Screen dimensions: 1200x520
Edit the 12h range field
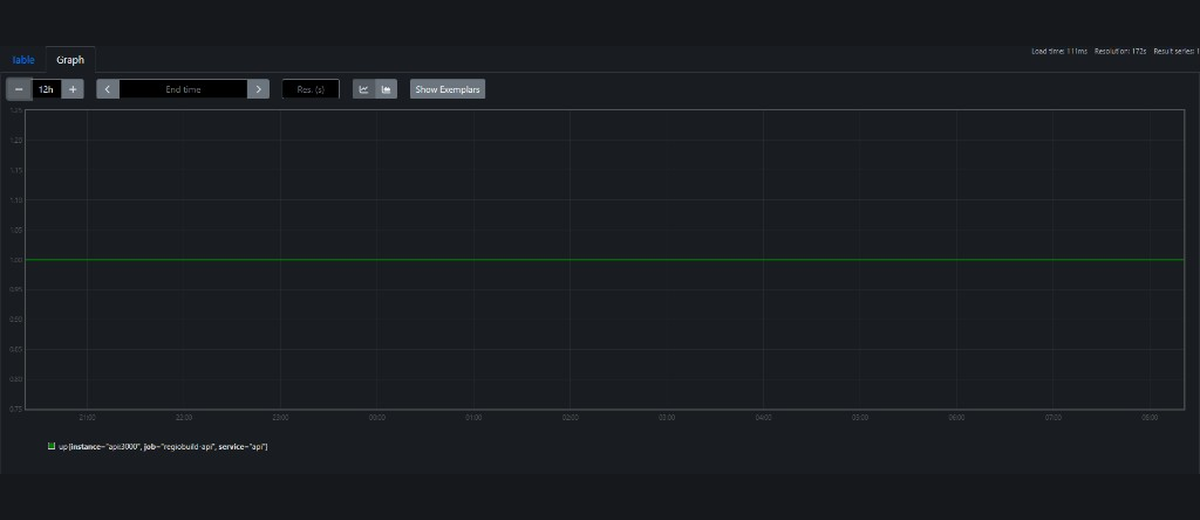46,89
